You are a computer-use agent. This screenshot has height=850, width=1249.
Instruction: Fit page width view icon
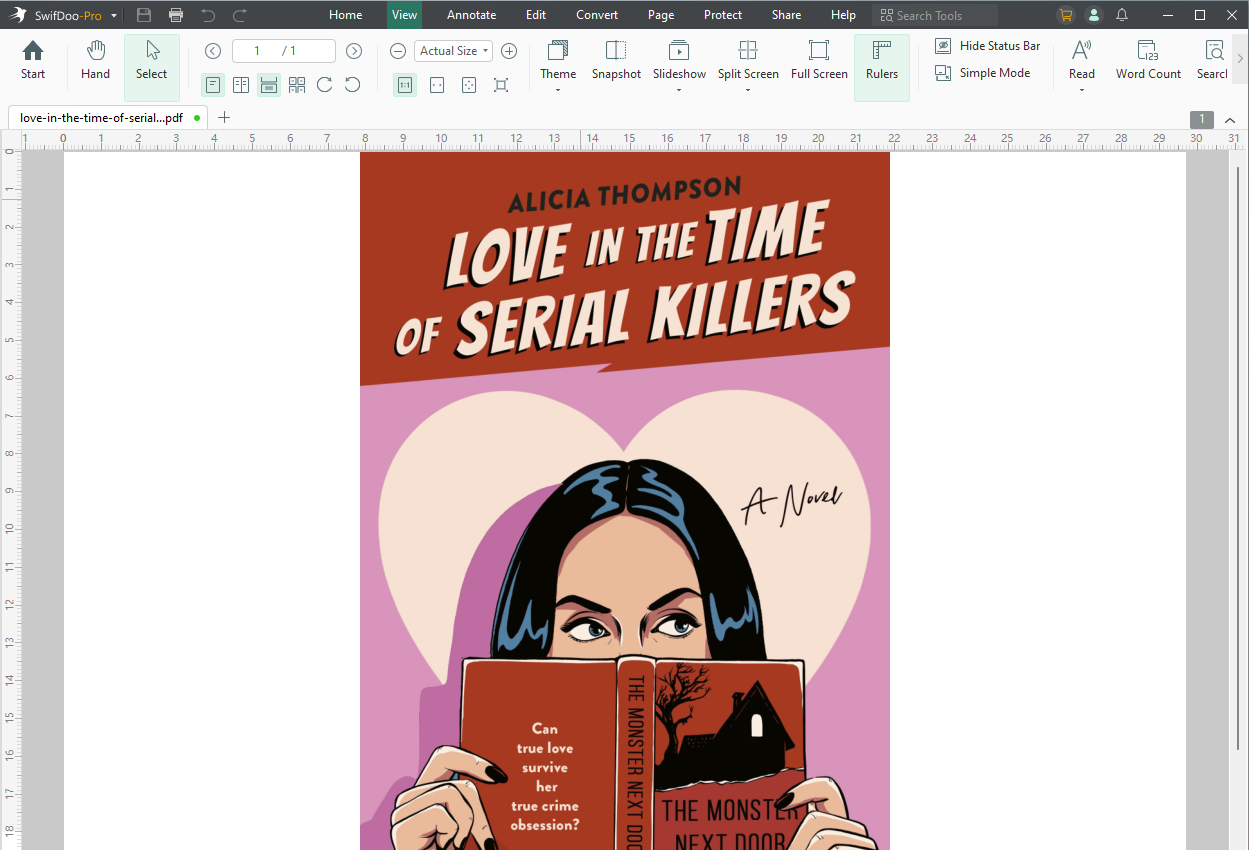point(437,85)
